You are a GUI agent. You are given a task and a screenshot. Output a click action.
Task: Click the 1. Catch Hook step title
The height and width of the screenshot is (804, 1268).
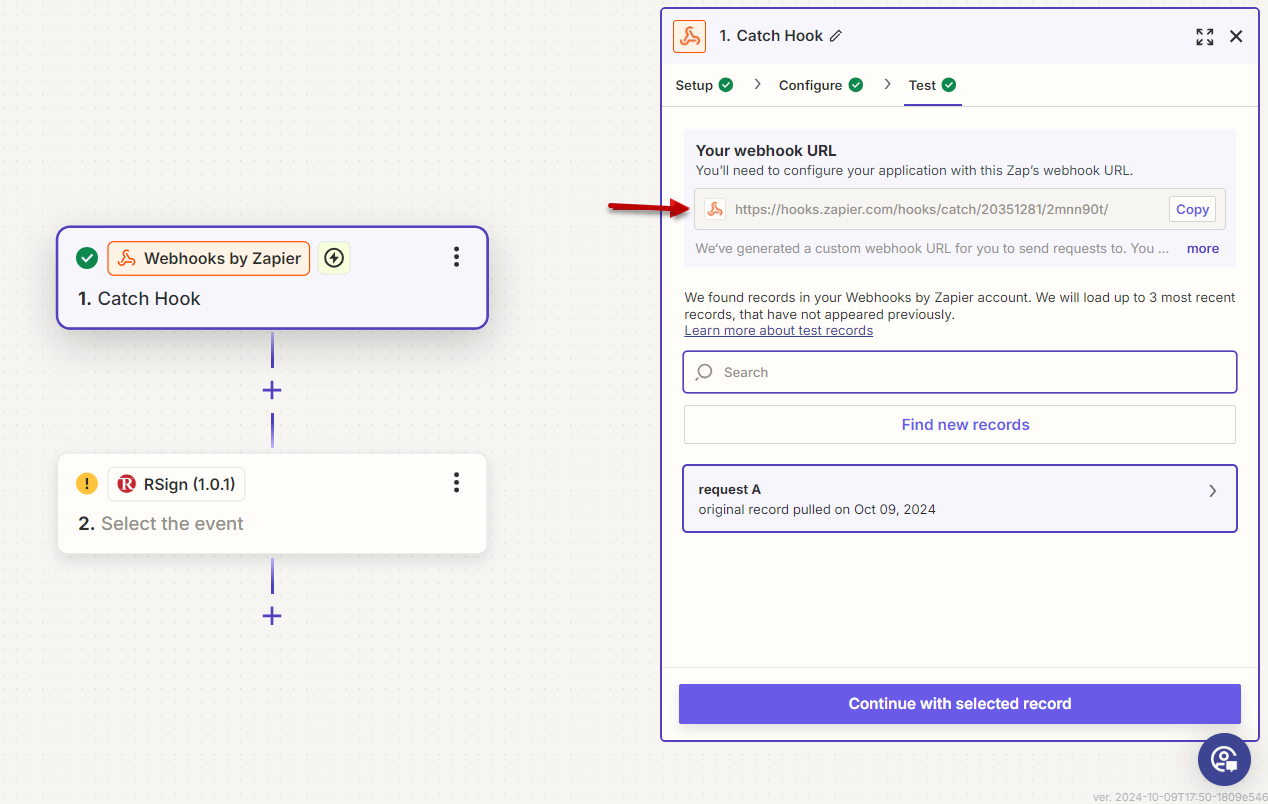coord(139,299)
